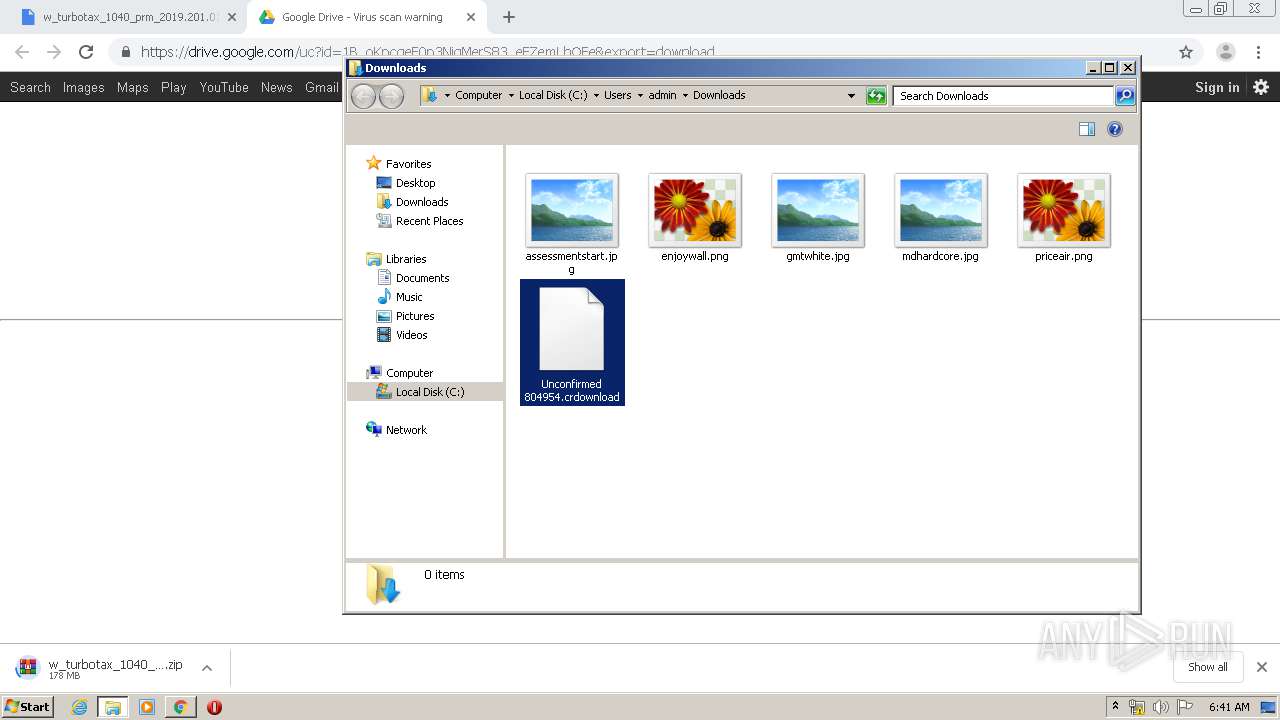The width and height of the screenshot is (1280, 720).
Task: Click the green refresh button beside address bar
Action: point(876,96)
